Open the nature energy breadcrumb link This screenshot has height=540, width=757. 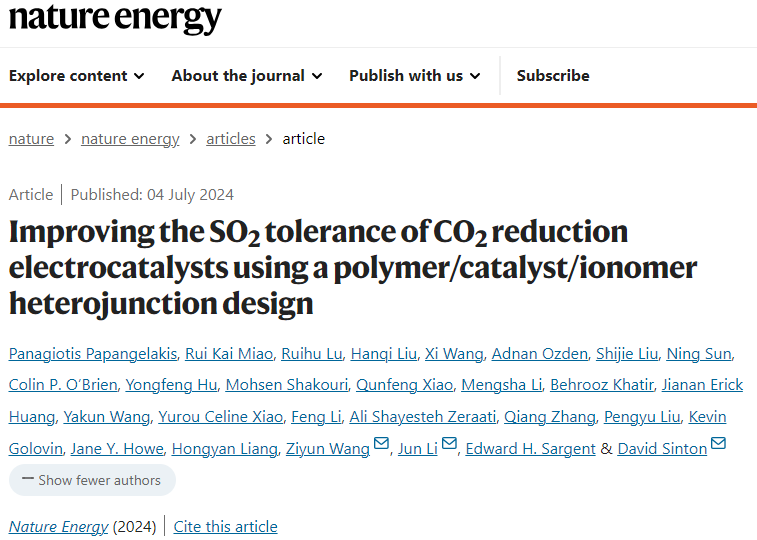[x=130, y=139]
